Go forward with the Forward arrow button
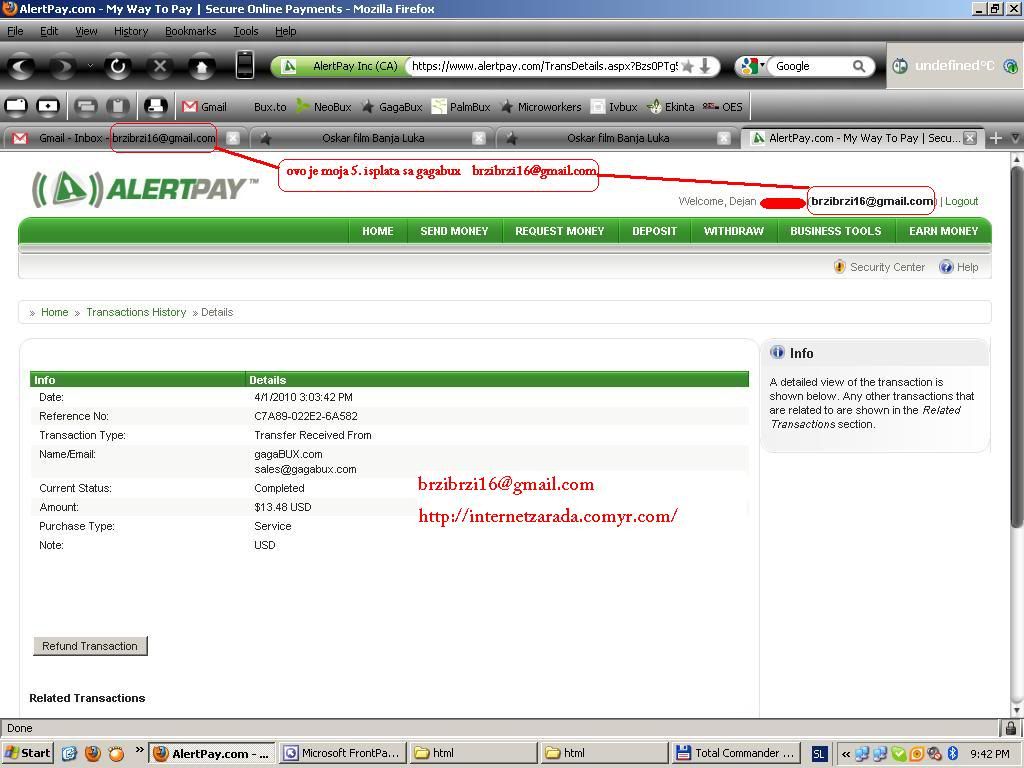This screenshot has width=1024, height=768. click(63, 66)
